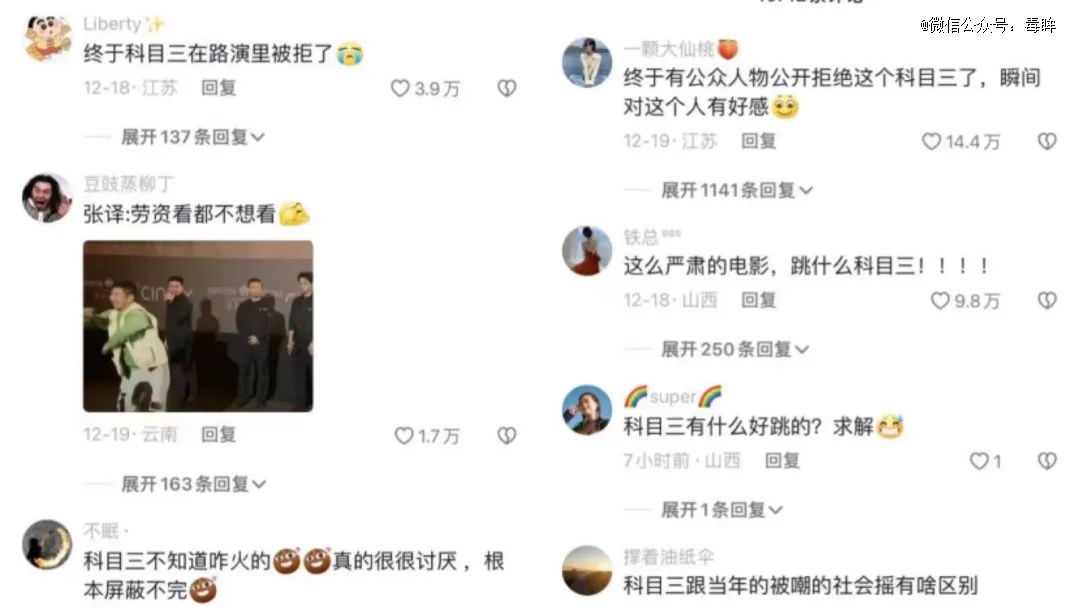
Task: Like the super comment with 1 like
Action: [979, 461]
